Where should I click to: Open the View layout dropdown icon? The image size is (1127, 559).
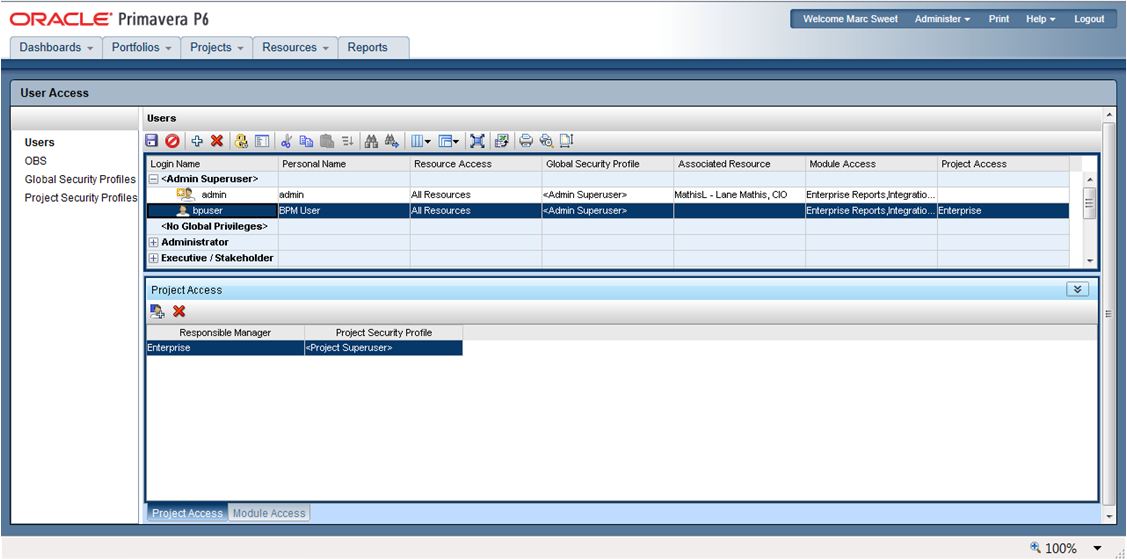[448, 141]
